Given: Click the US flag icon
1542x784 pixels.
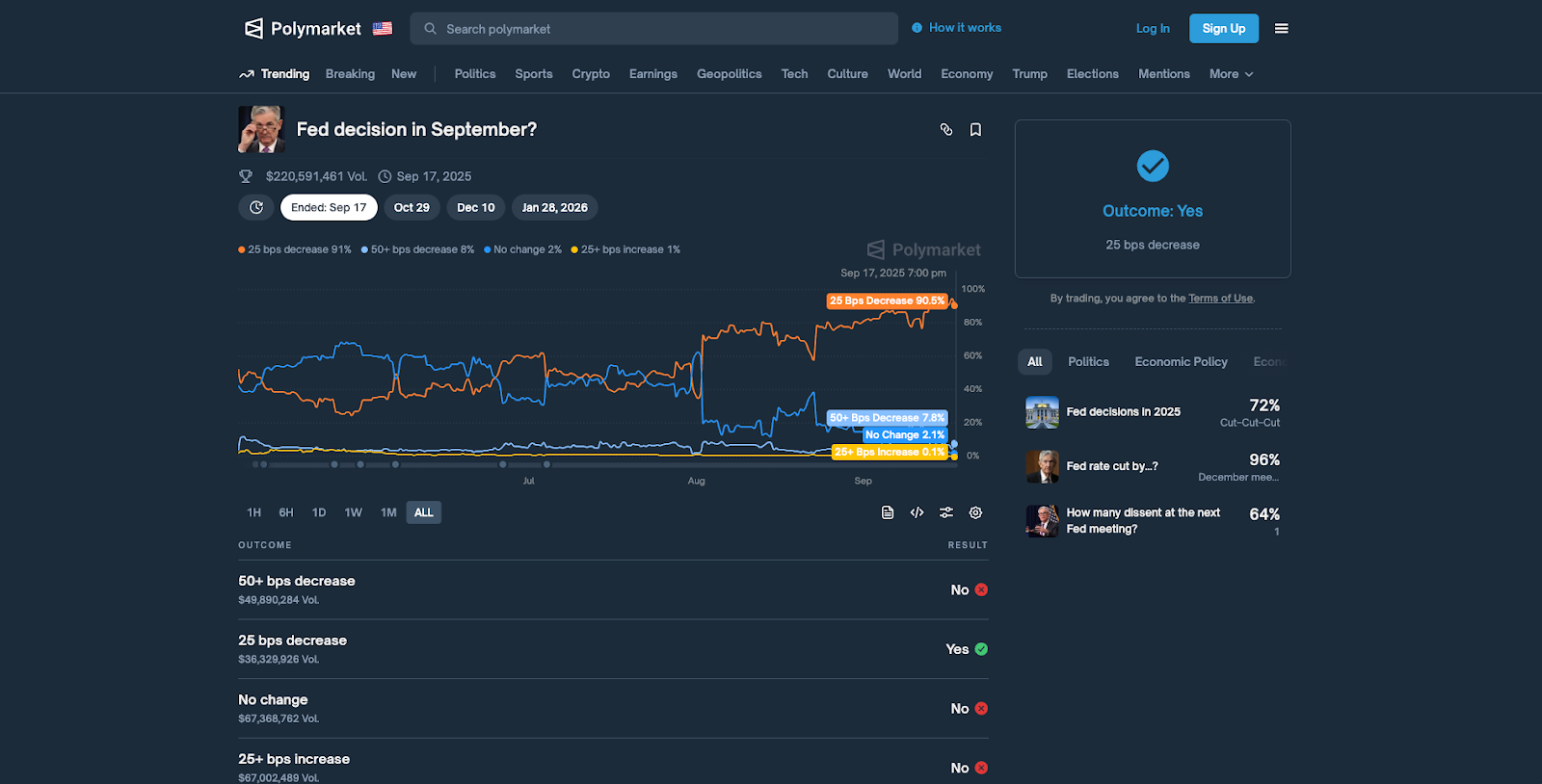Looking at the screenshot, I should [x=383, y=29].
